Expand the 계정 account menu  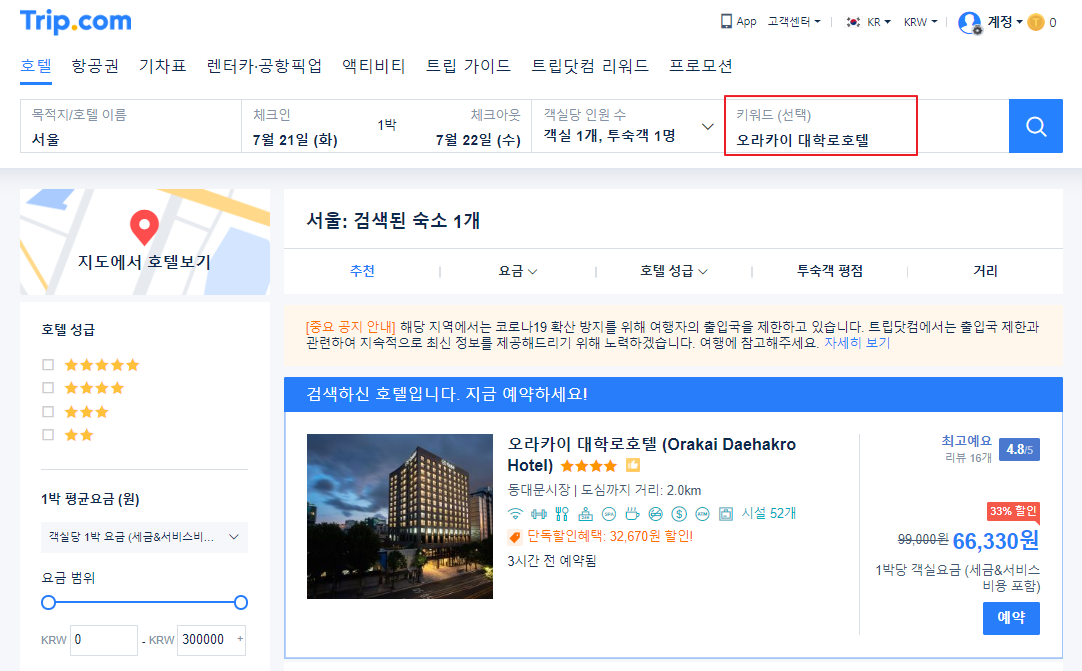click(x=1005, y=22)
